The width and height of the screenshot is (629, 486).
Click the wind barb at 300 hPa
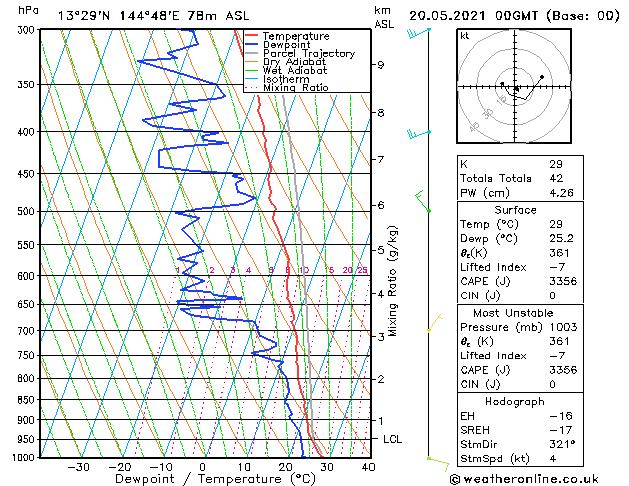tap(419, 33)
